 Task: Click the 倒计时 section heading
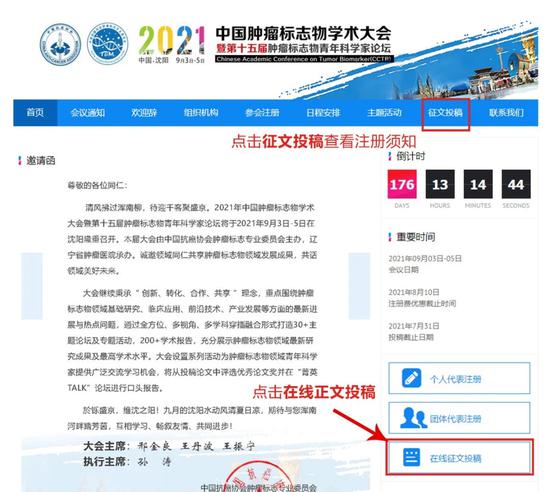point(410,156)
